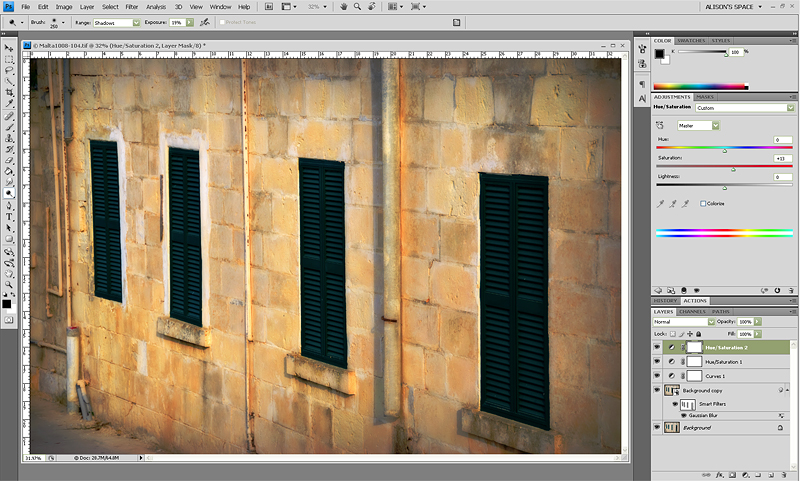This screenshot has height=481, width=800.
Task: Select the Move tool in the toolbox
Action: (9, 47)
